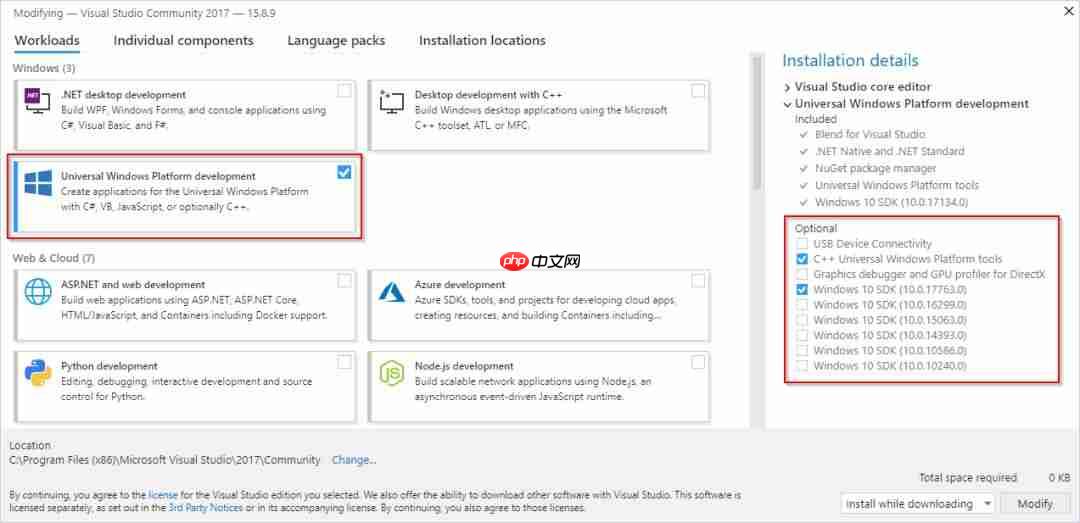Viewport: 1080px width, 523px height.
Task: Select the Python development workload card title
Action: point(110,366)
